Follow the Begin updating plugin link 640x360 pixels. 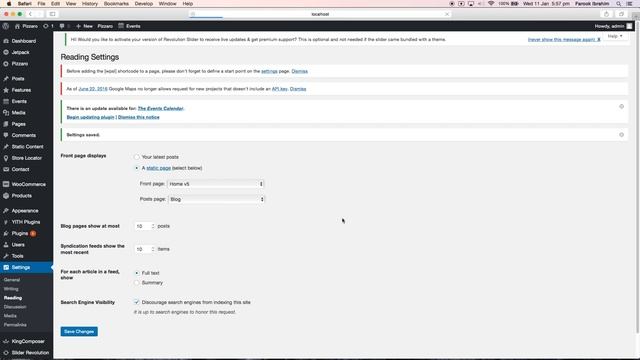[91, 117]
